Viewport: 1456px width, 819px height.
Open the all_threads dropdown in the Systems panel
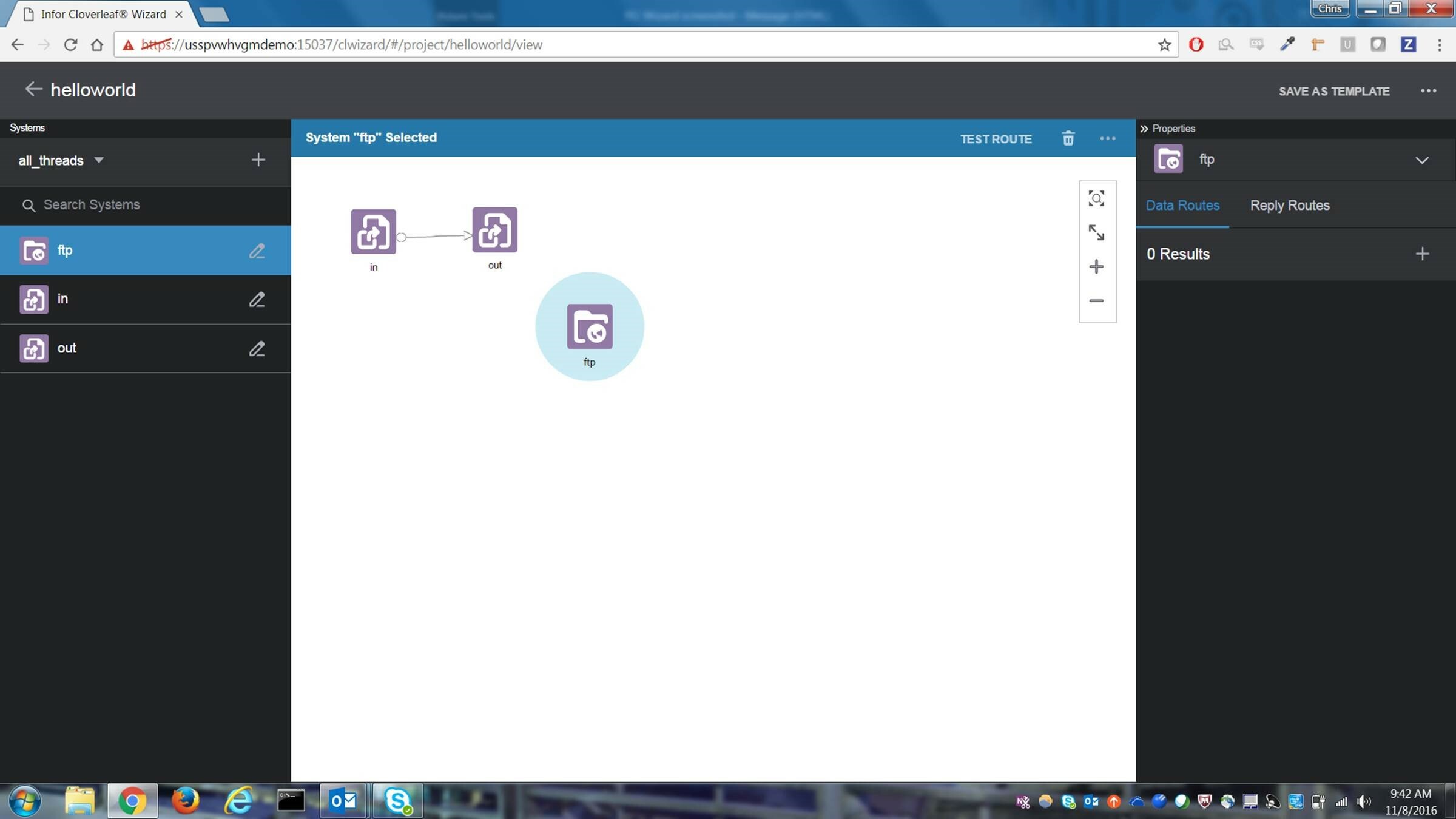tap(99, 160)
